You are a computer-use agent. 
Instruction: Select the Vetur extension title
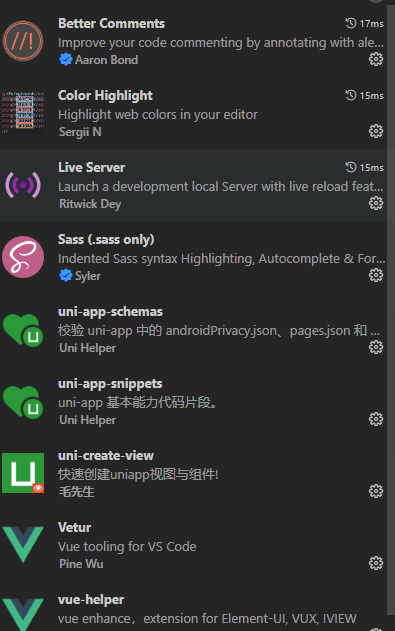(74, 528)
